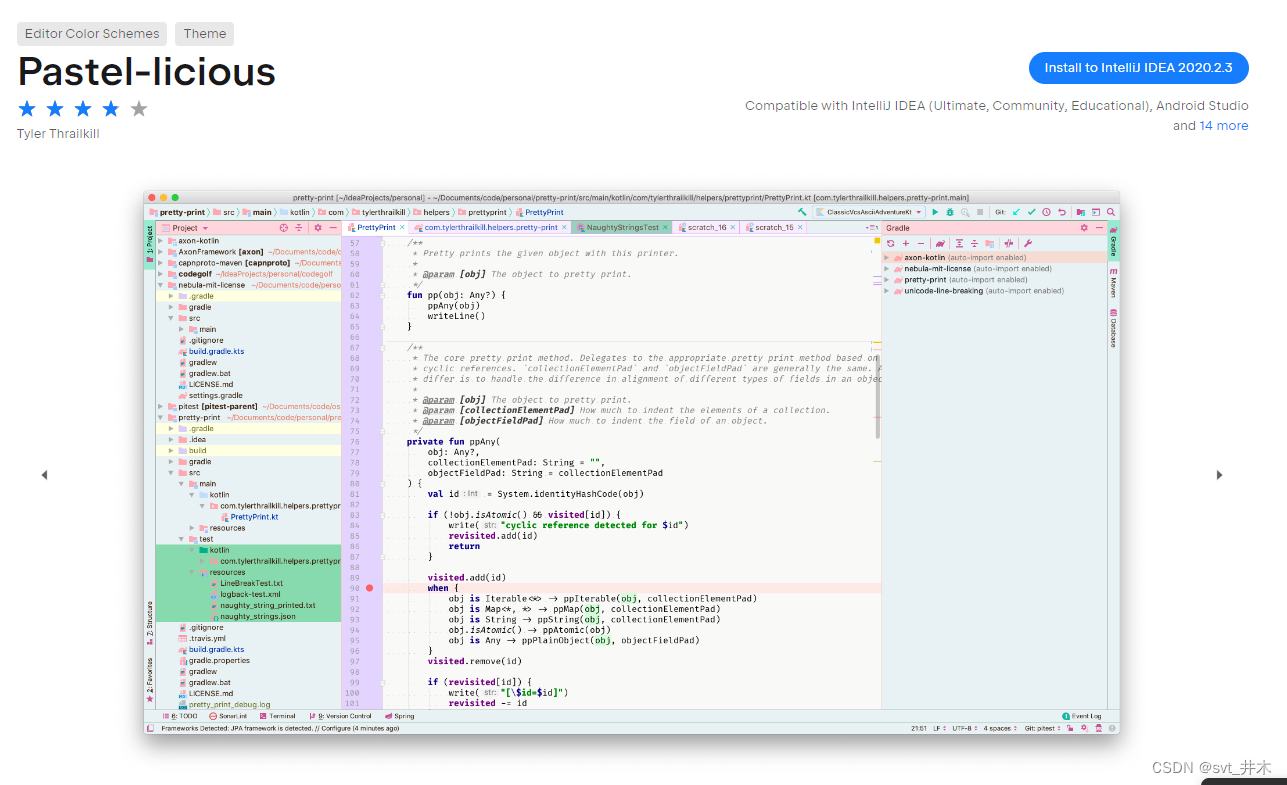
Task: Close the PrettyPrint editor tab
Action: pyautogui.click(x=402, y=228)
